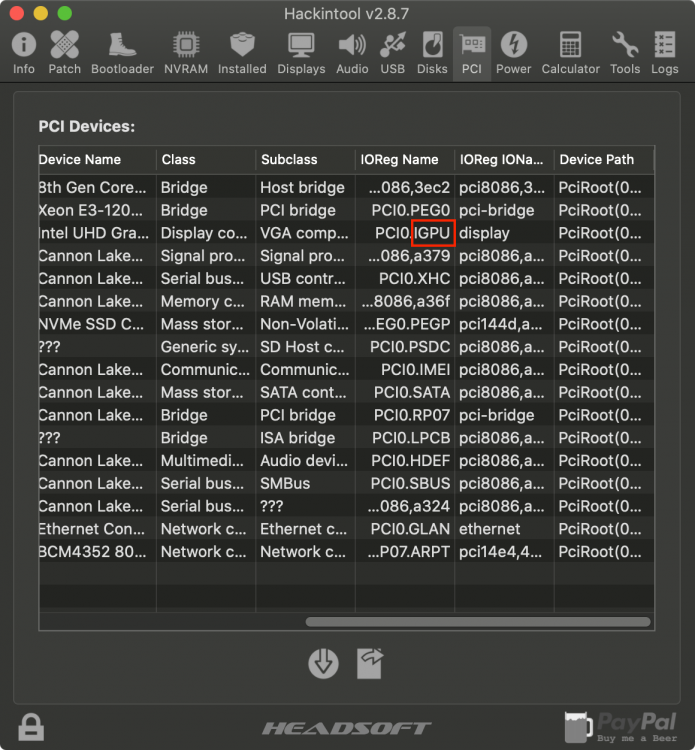695x750 pixels.
Task: Click the horizontal scrollbar thumb under the table
Action: pos(478,622)
